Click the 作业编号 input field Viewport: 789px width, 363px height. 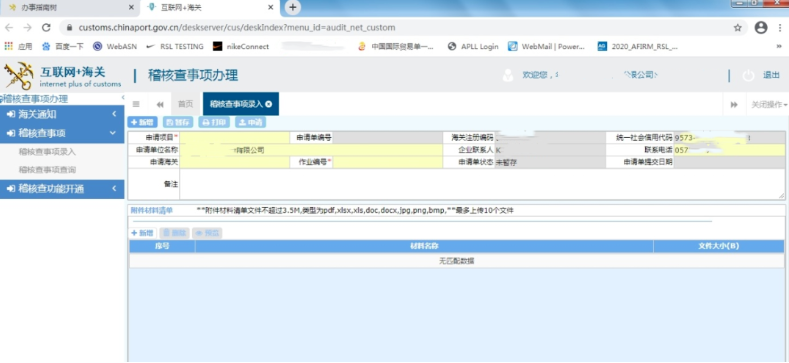click(x=387, y=163)
